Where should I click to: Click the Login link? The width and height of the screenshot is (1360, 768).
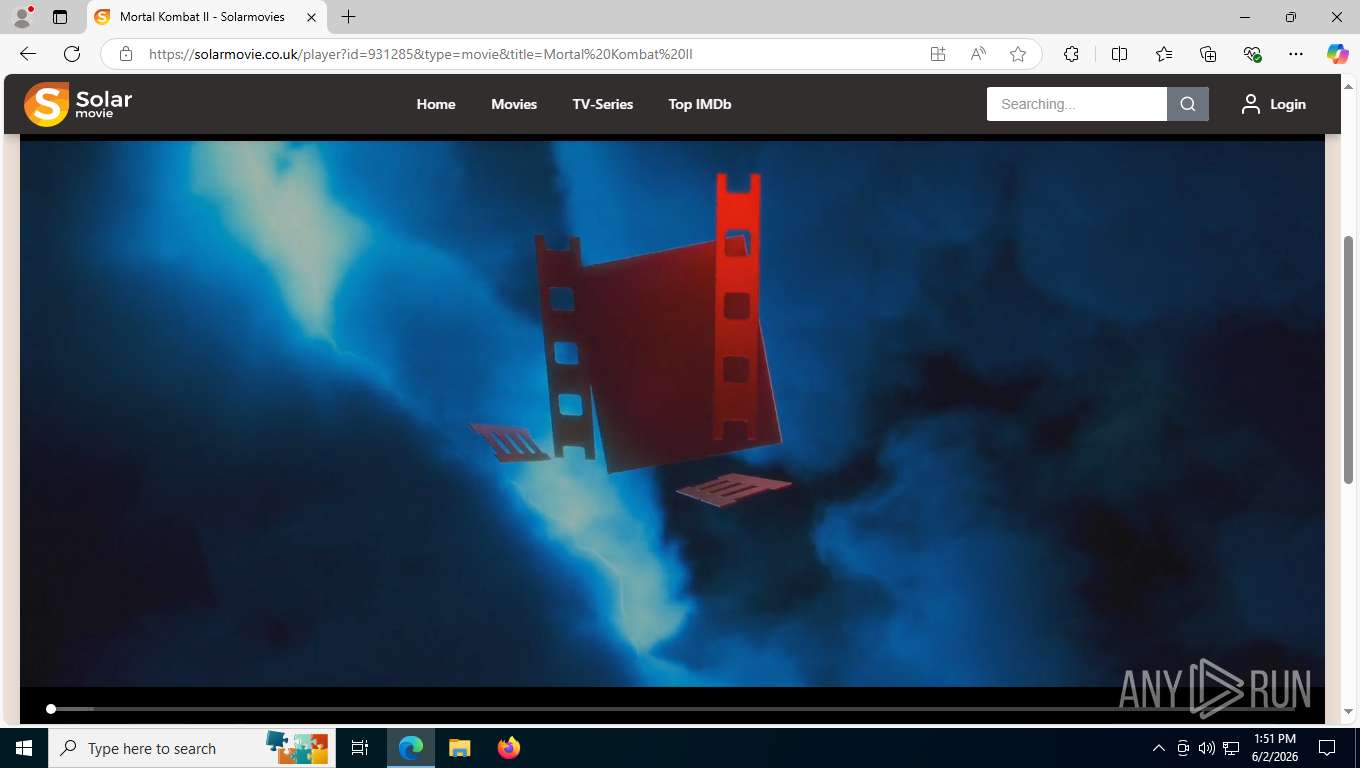tap(1288, 104)
